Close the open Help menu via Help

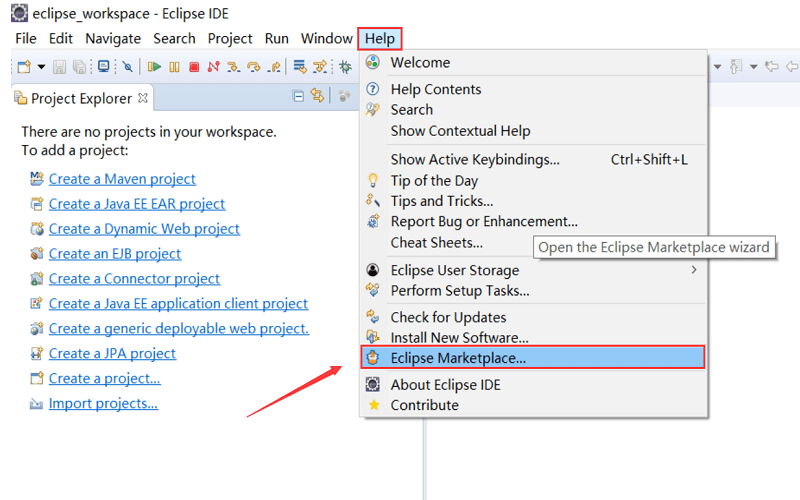click(x=380, y=39)
